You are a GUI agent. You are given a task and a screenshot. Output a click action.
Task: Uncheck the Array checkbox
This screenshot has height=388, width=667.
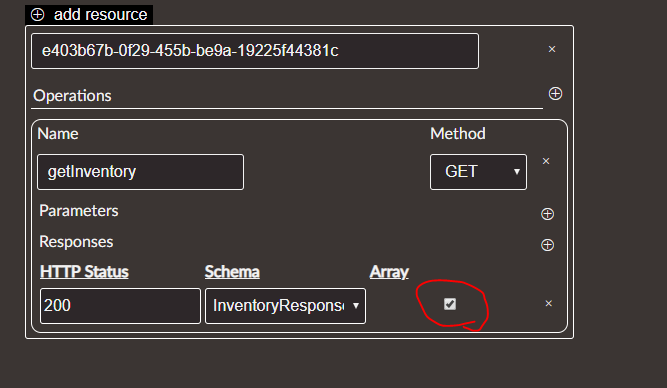(450, 304)
